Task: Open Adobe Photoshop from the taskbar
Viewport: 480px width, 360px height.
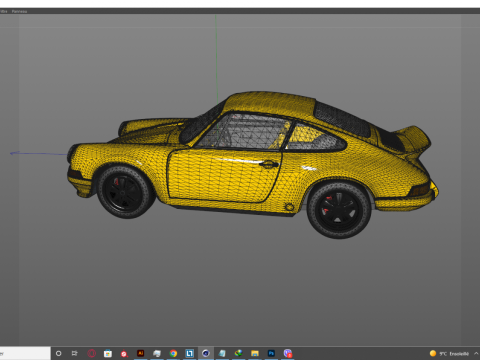Action: pyautogui.click(x=271, y=353)
